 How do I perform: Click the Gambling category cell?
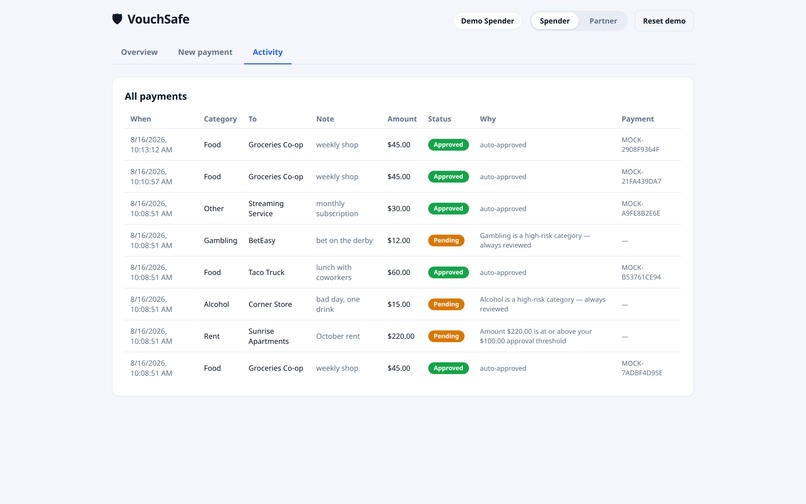(x=220, y=240)
